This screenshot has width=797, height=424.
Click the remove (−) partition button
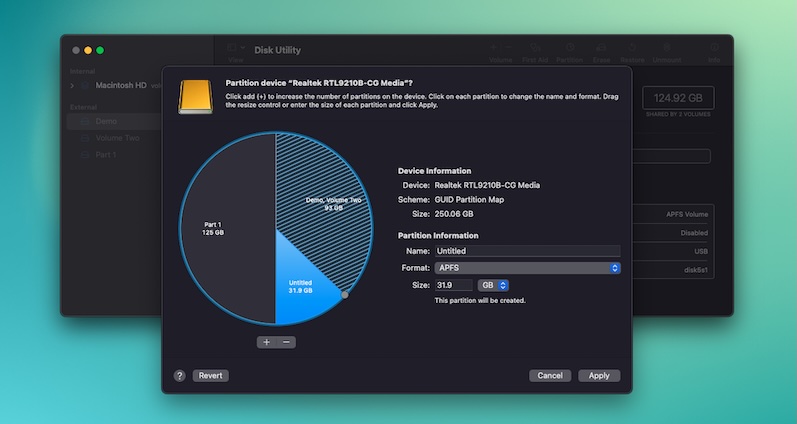point(286,342)
